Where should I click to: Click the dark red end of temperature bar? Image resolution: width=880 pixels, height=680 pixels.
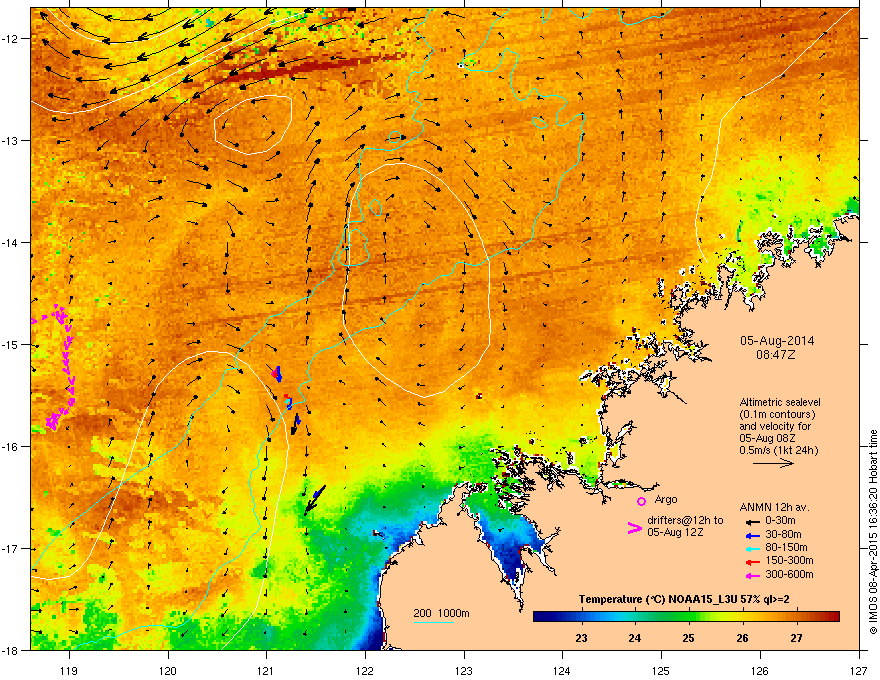pyautogui.click(x=833, y=617)
